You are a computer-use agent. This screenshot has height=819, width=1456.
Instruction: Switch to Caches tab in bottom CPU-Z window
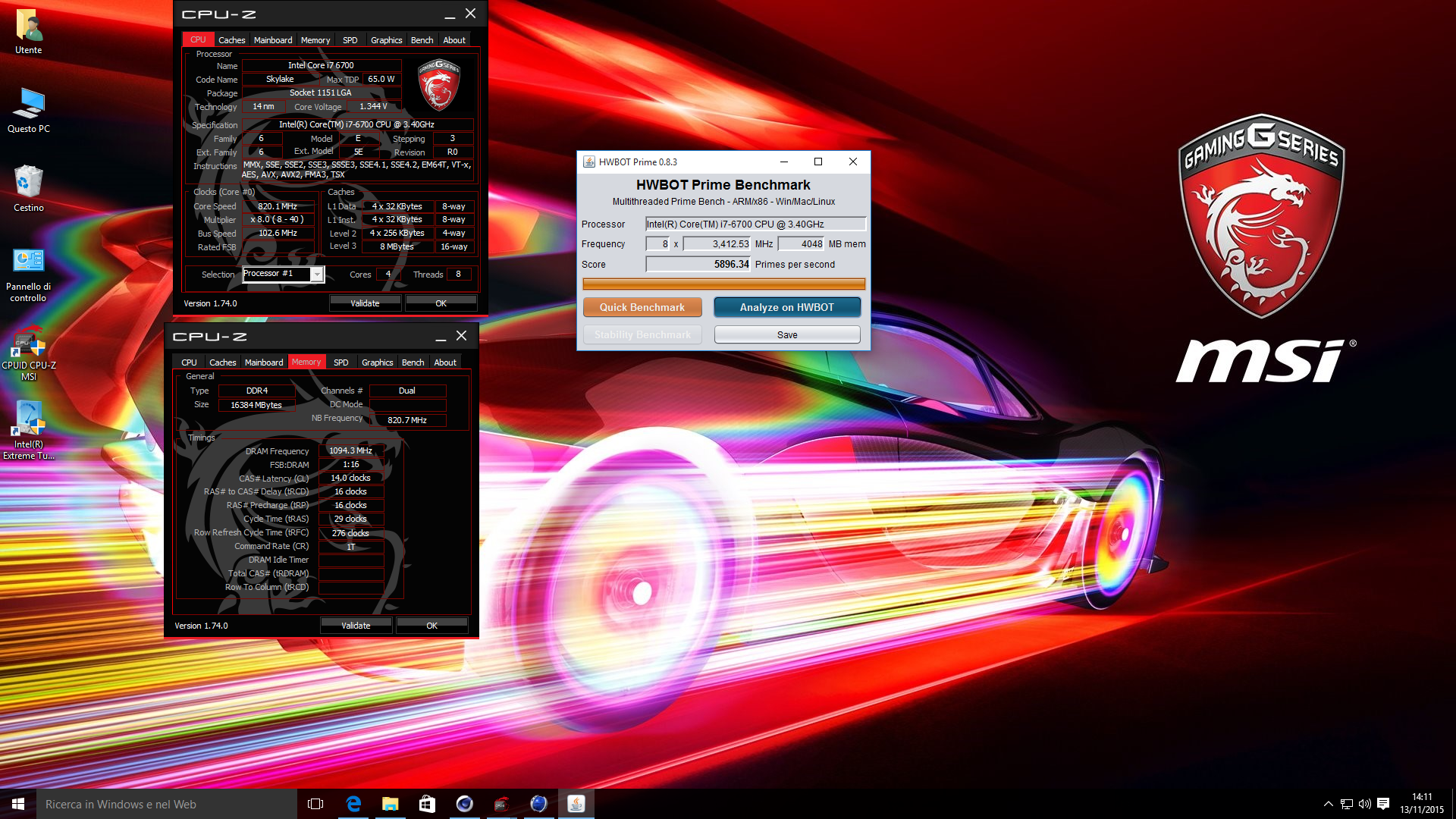click(x=222, y=362)
